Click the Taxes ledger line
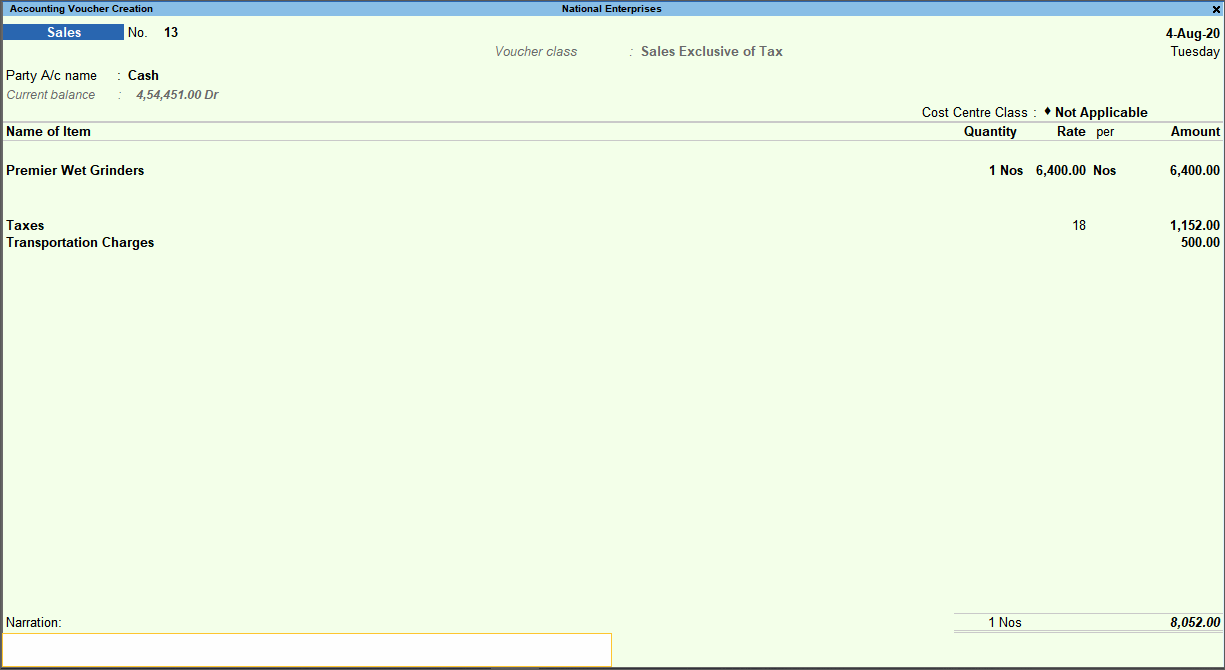1225x670 pixels. click(x=25, y=225)
